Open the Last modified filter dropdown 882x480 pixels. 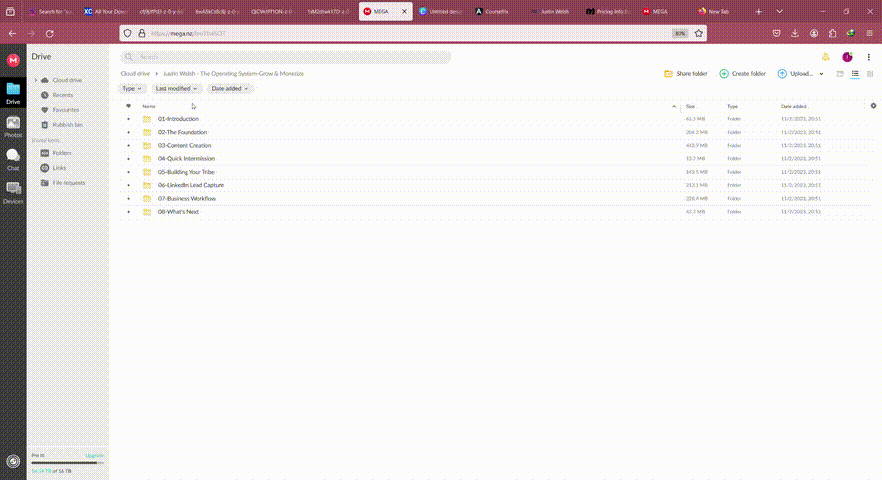pos(177,88)
